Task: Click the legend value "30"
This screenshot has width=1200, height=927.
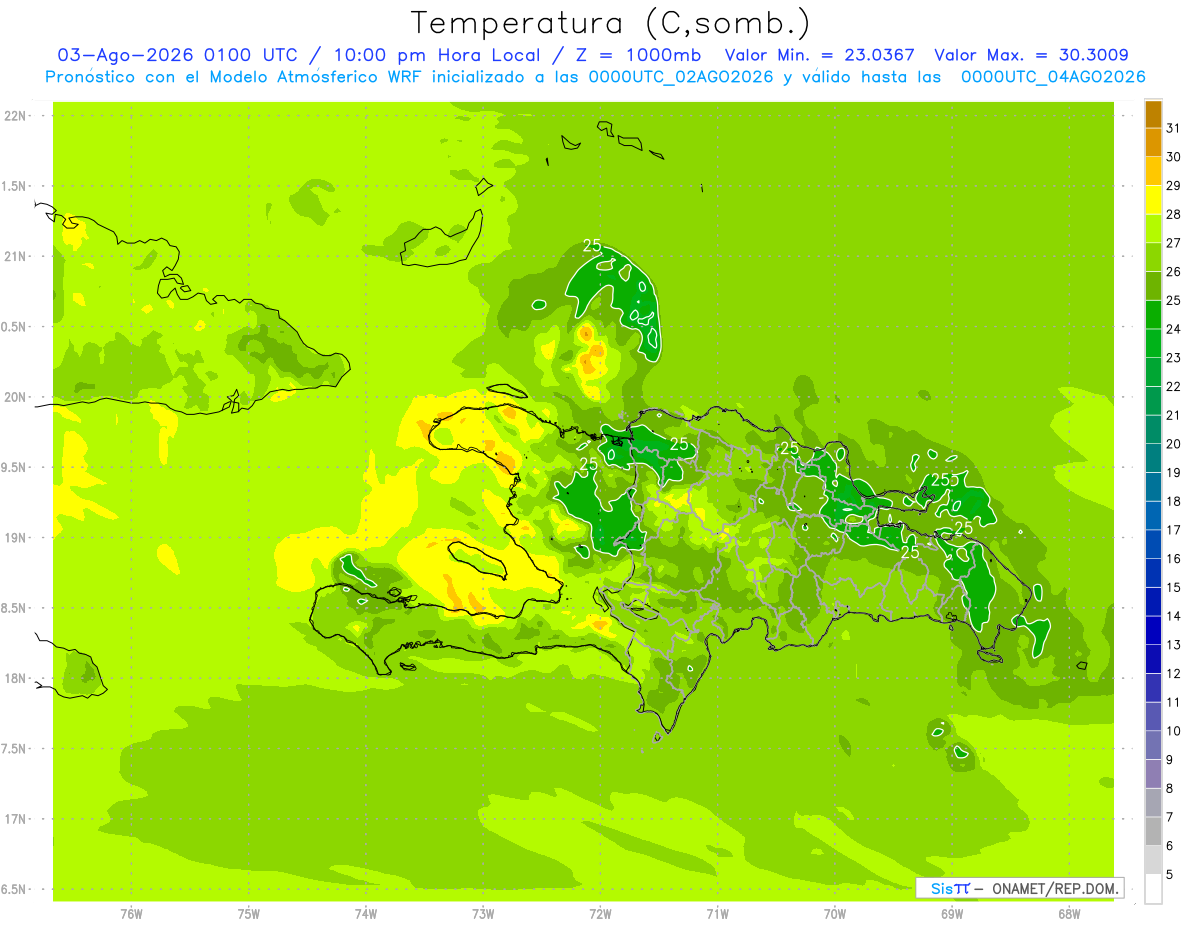Action: 1174,157
